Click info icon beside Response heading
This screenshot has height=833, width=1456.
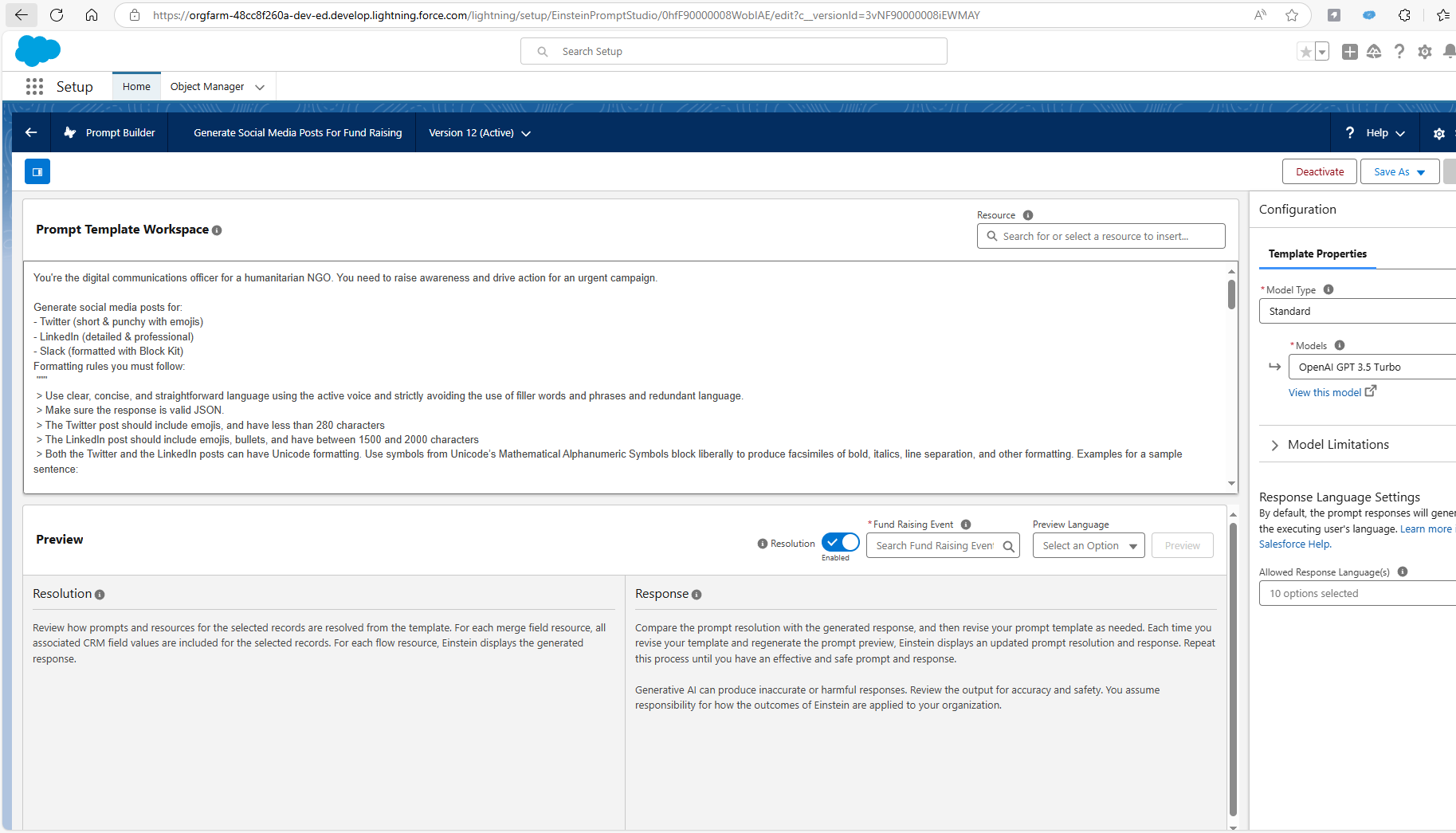(697, 595)
